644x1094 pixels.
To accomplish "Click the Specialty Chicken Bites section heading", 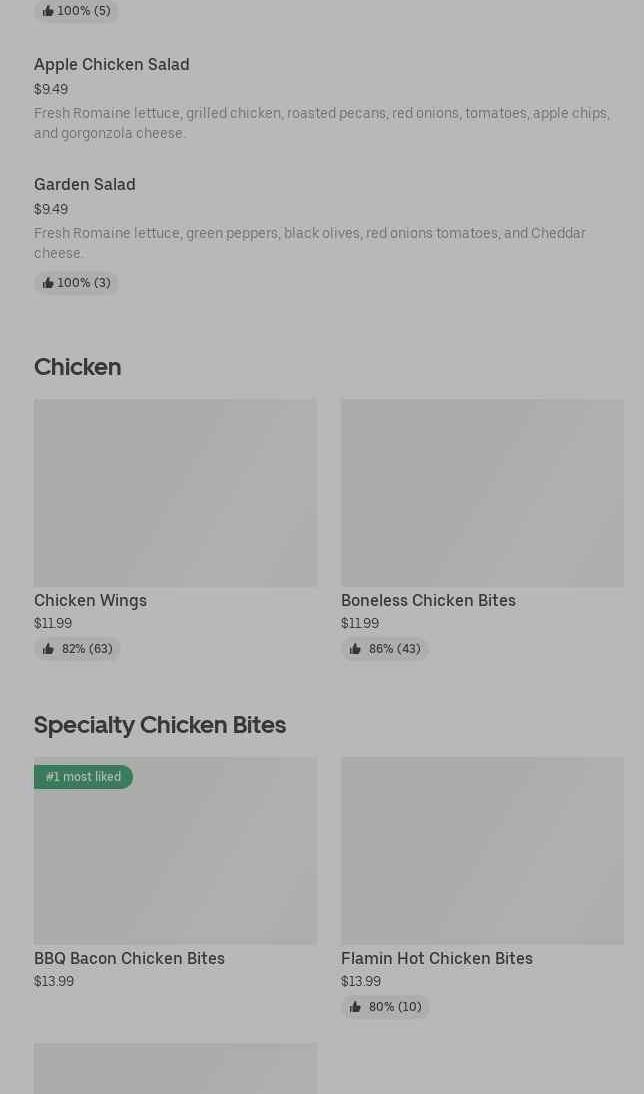I will coord(160,725).
